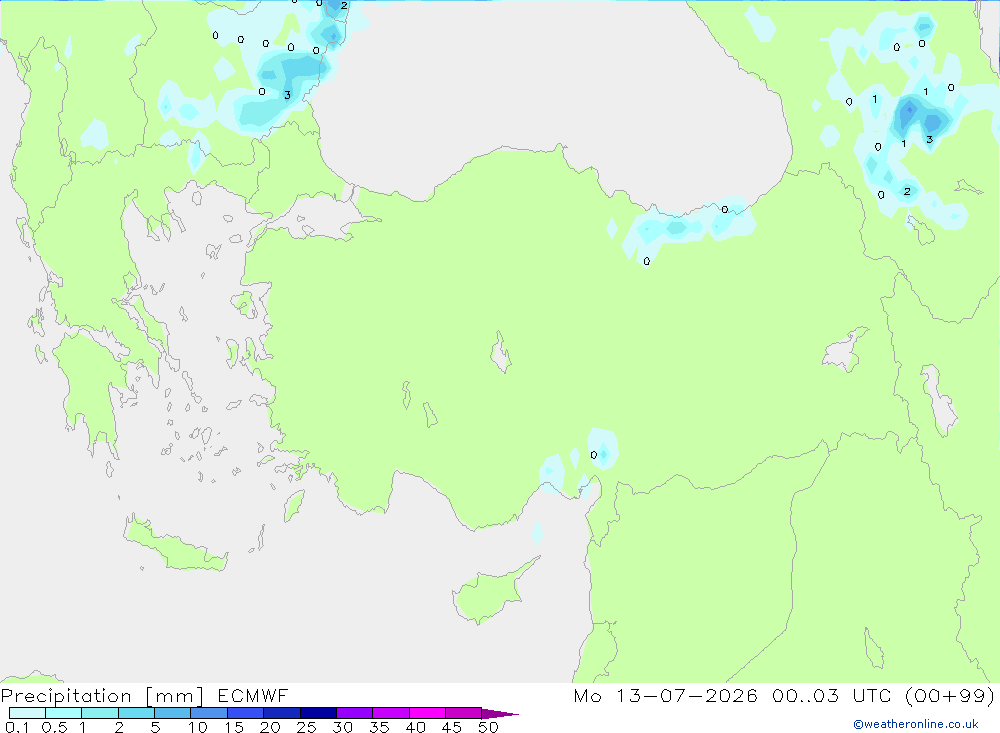The image size is (1000, 733).
Task: Open the weatheronline.co.uk link
Action: [x=916, y=724]
